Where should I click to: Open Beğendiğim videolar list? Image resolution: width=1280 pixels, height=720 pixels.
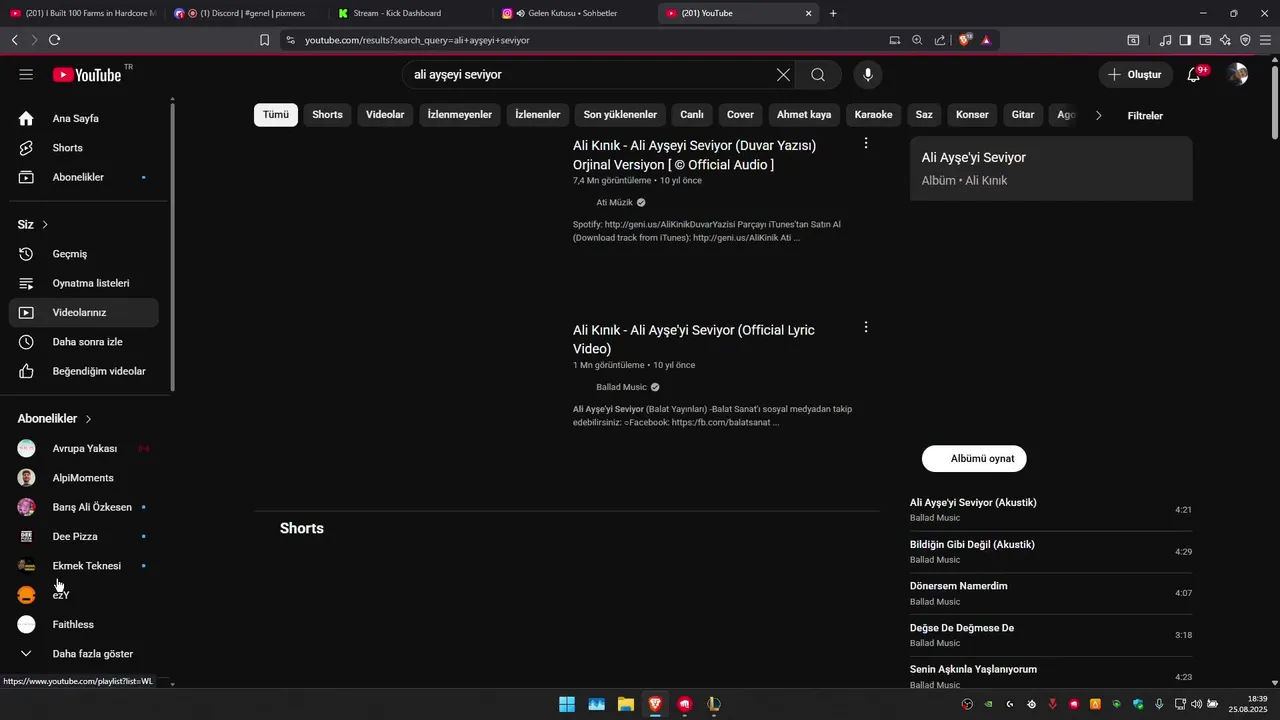tap(83, 371)
